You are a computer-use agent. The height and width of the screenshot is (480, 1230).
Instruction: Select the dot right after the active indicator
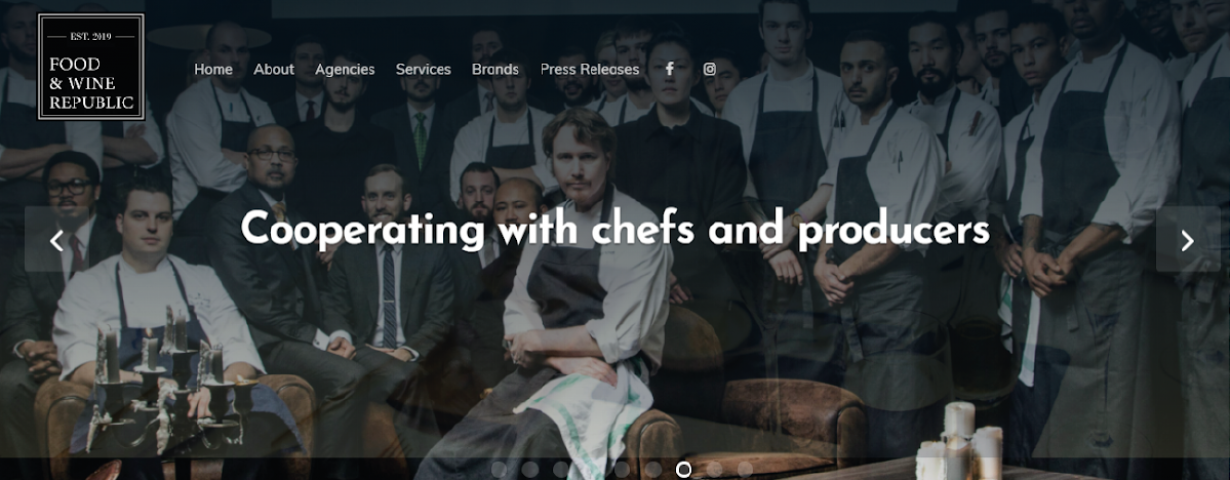point(714,469)
